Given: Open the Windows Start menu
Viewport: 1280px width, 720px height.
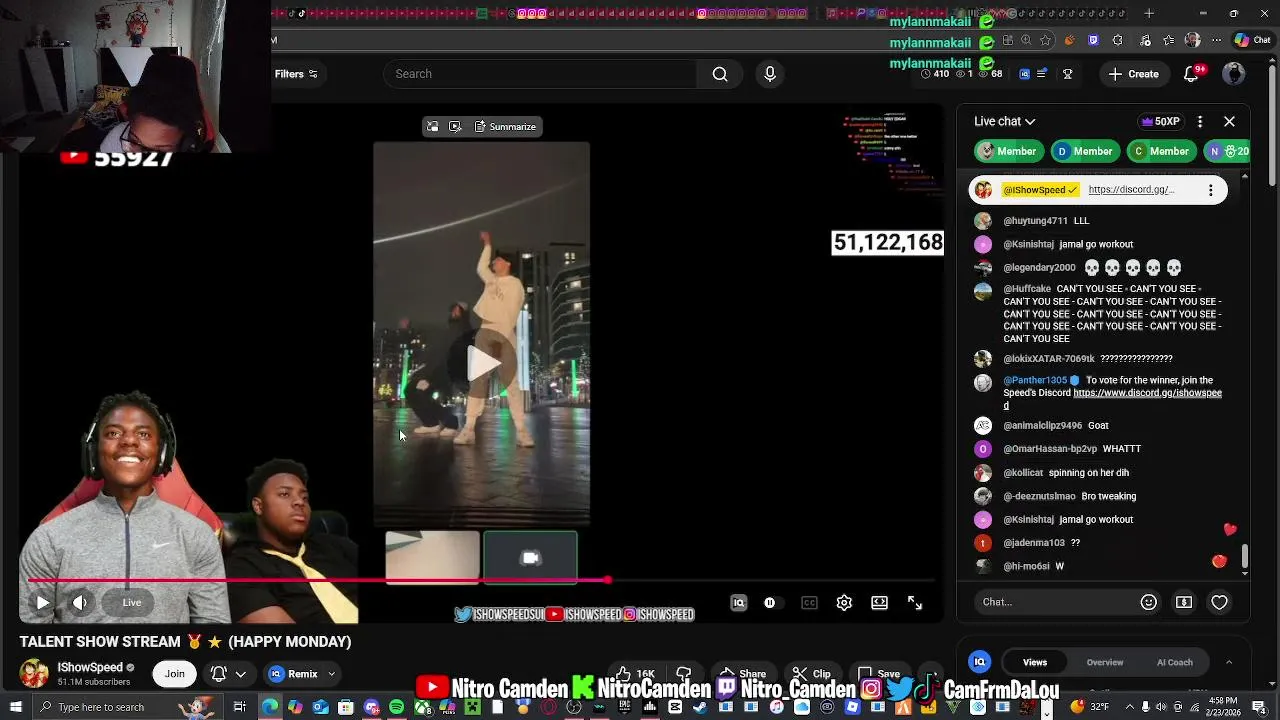Looking at the screenshot, I should coord(14,707).
